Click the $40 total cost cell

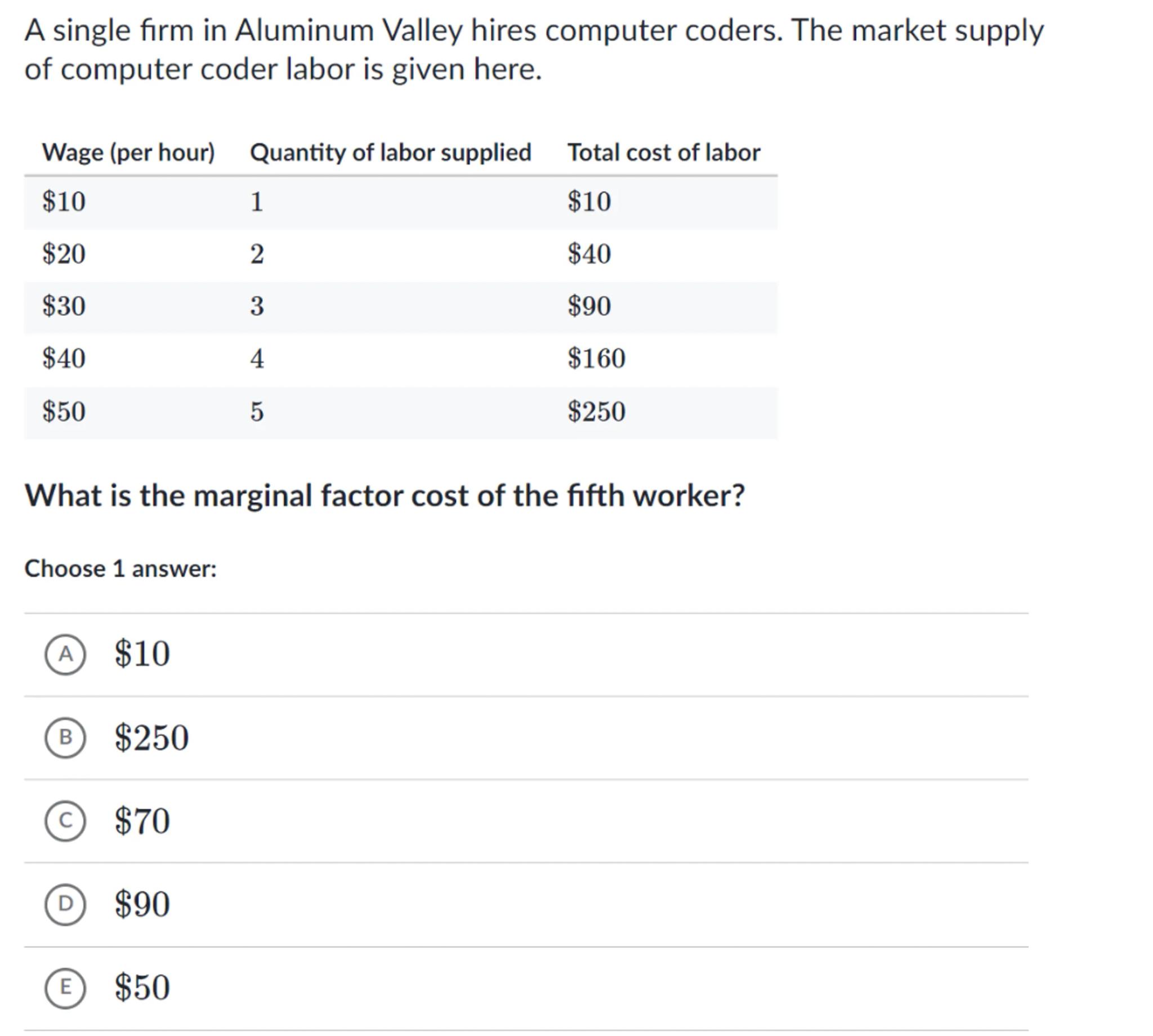589,254
